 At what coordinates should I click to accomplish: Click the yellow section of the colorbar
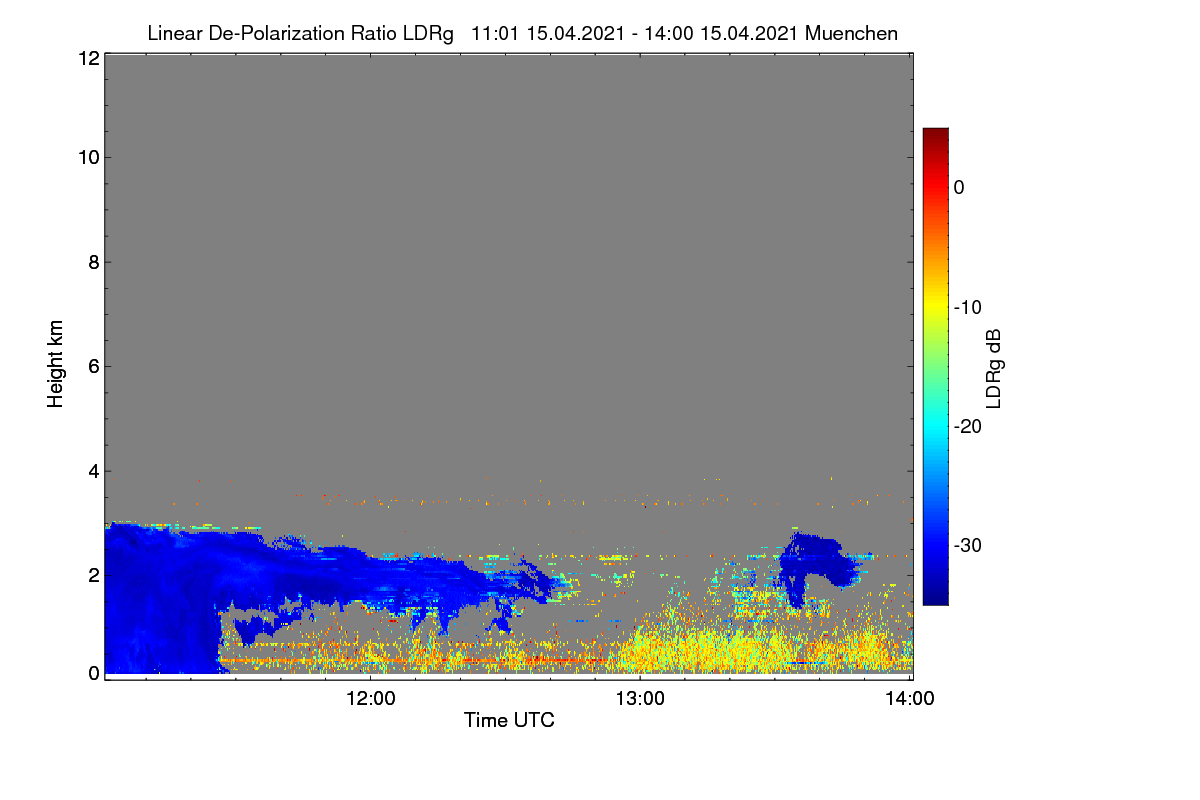(935, 306)
